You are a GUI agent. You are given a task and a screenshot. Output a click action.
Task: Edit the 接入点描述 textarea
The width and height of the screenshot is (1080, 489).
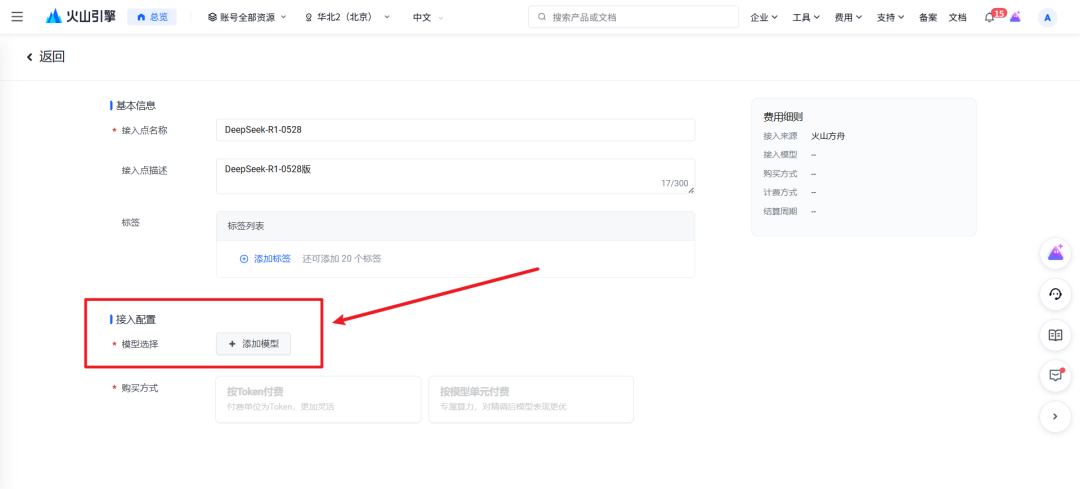click(455, 176)
